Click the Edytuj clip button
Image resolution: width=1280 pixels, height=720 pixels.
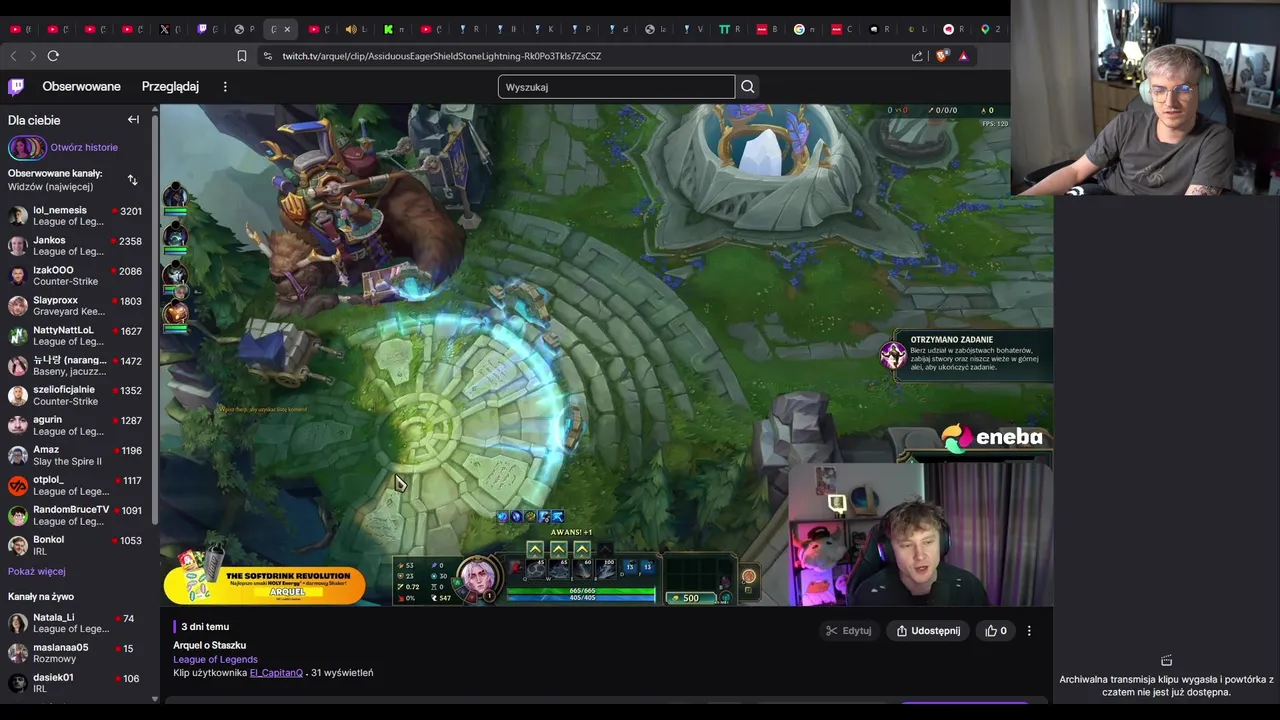(x=849, y=631)
